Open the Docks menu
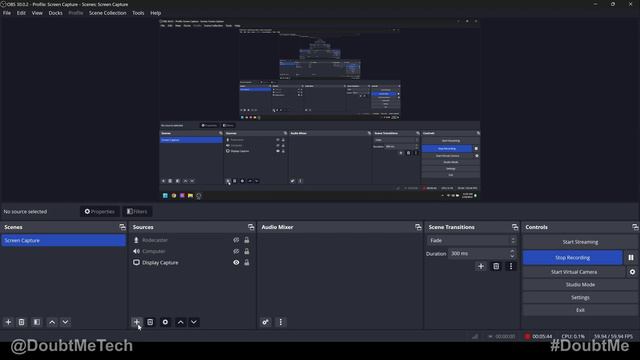The height and width of the screenshot is (360, 640). (x=56, y=13)
